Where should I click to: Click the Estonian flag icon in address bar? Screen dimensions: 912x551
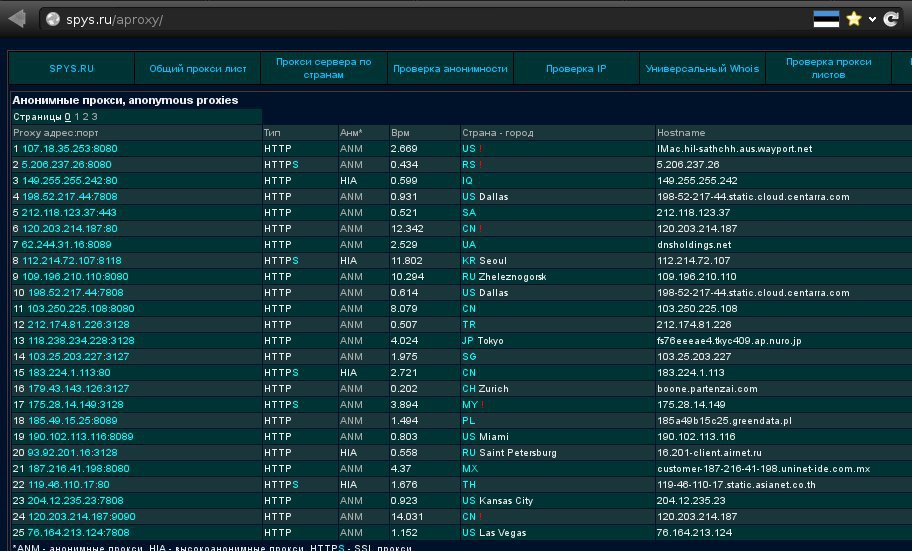point(825,18)
